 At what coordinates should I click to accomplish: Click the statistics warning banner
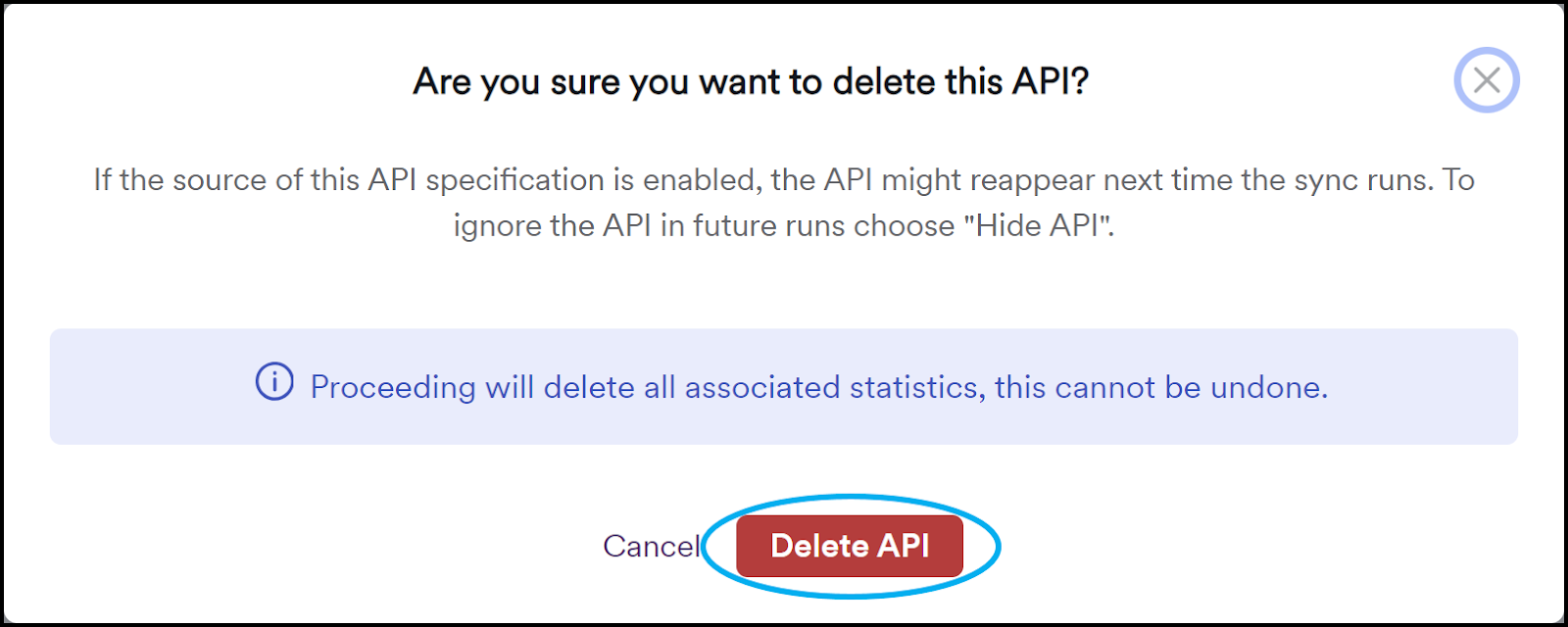[784, 386]
